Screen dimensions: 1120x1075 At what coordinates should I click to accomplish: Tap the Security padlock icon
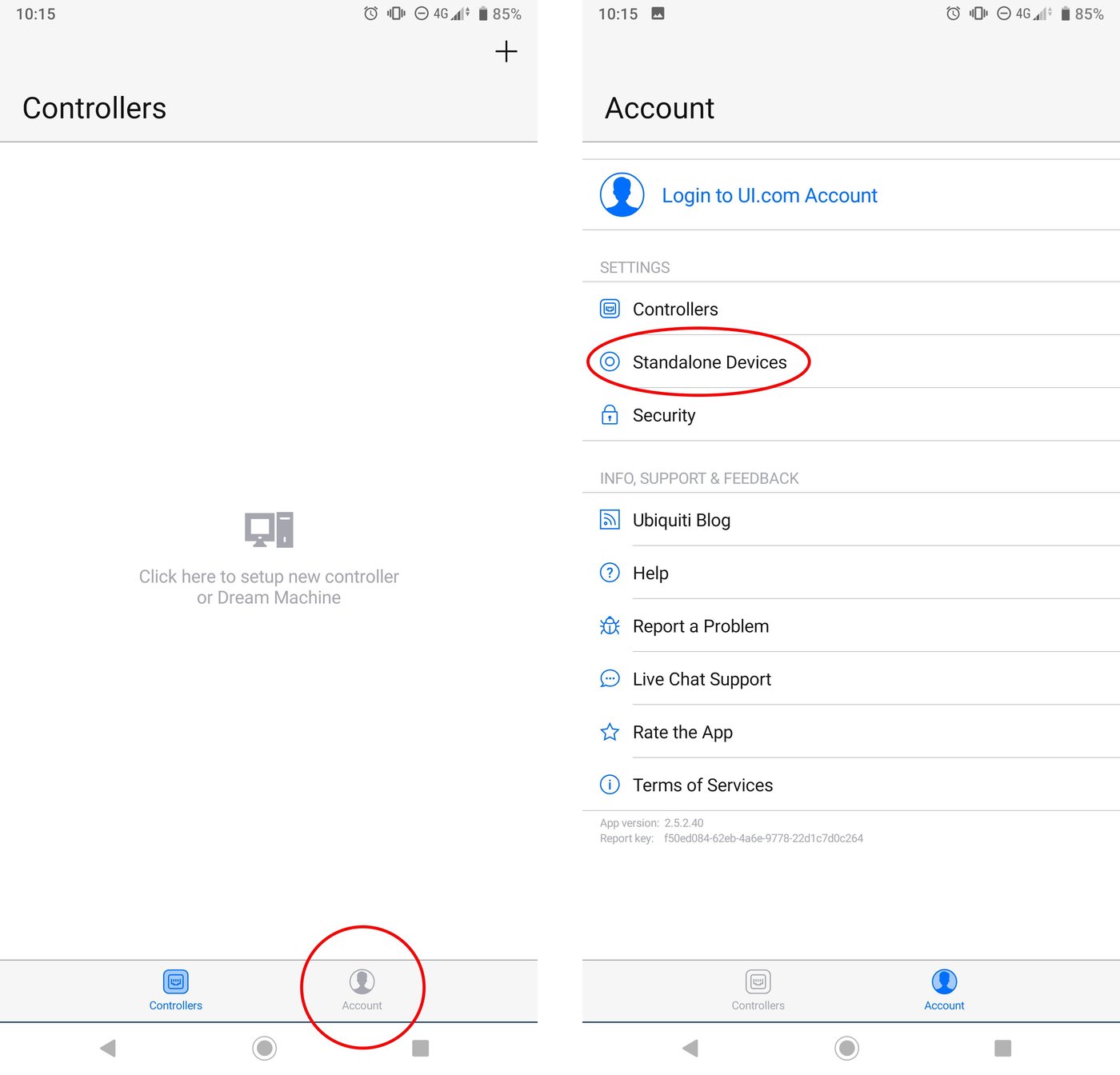tap(610, 415)
